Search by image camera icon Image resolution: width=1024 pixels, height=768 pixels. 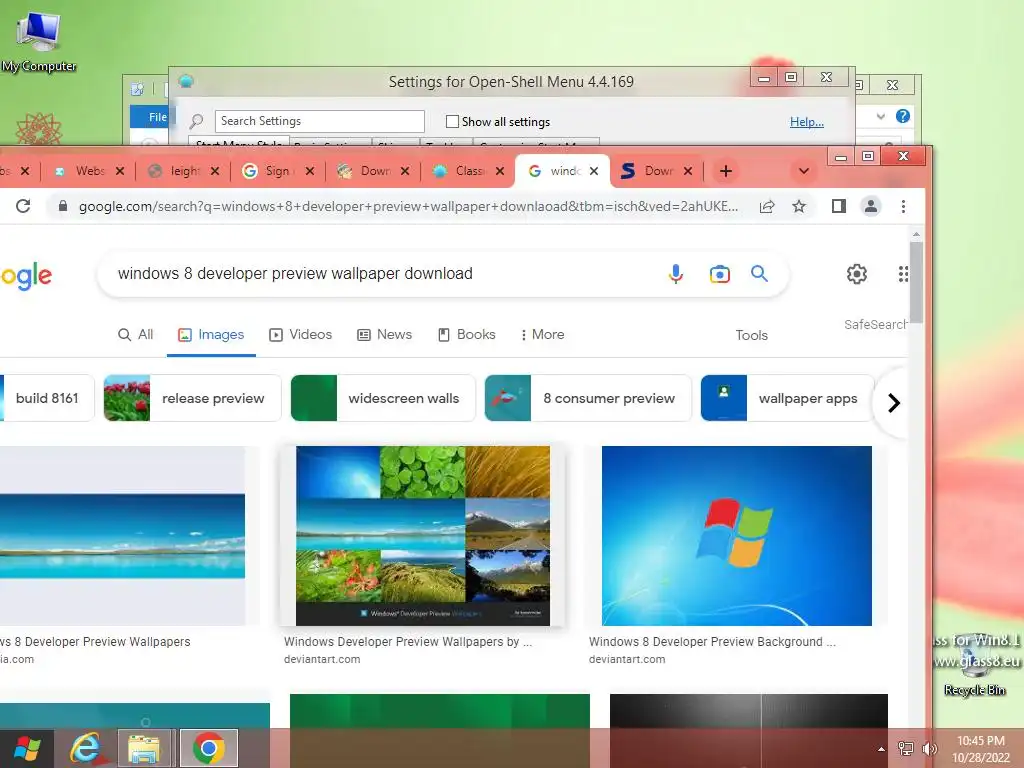[x=720, y=274]
